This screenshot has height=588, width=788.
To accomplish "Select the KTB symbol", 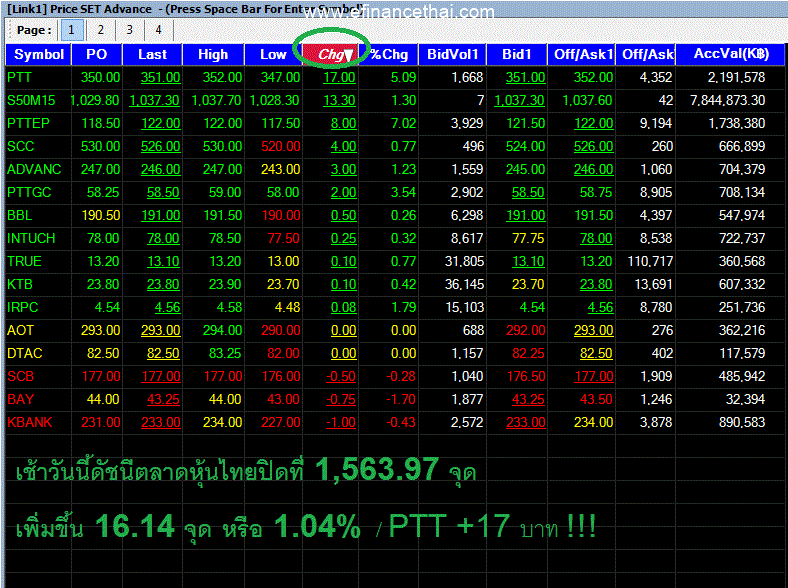I will tap(20, 285).
